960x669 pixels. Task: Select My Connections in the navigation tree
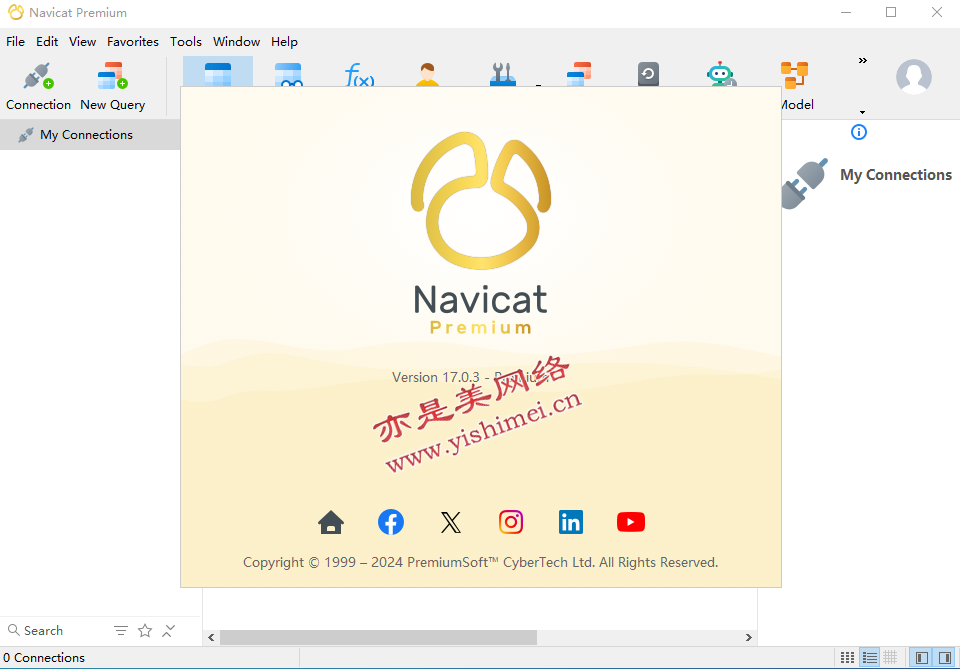(90, 135)
